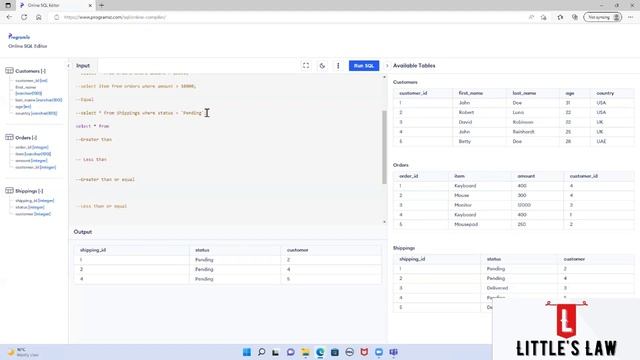
Task: Click the Not syncing profile button
Action: click(x=602, y=17)
